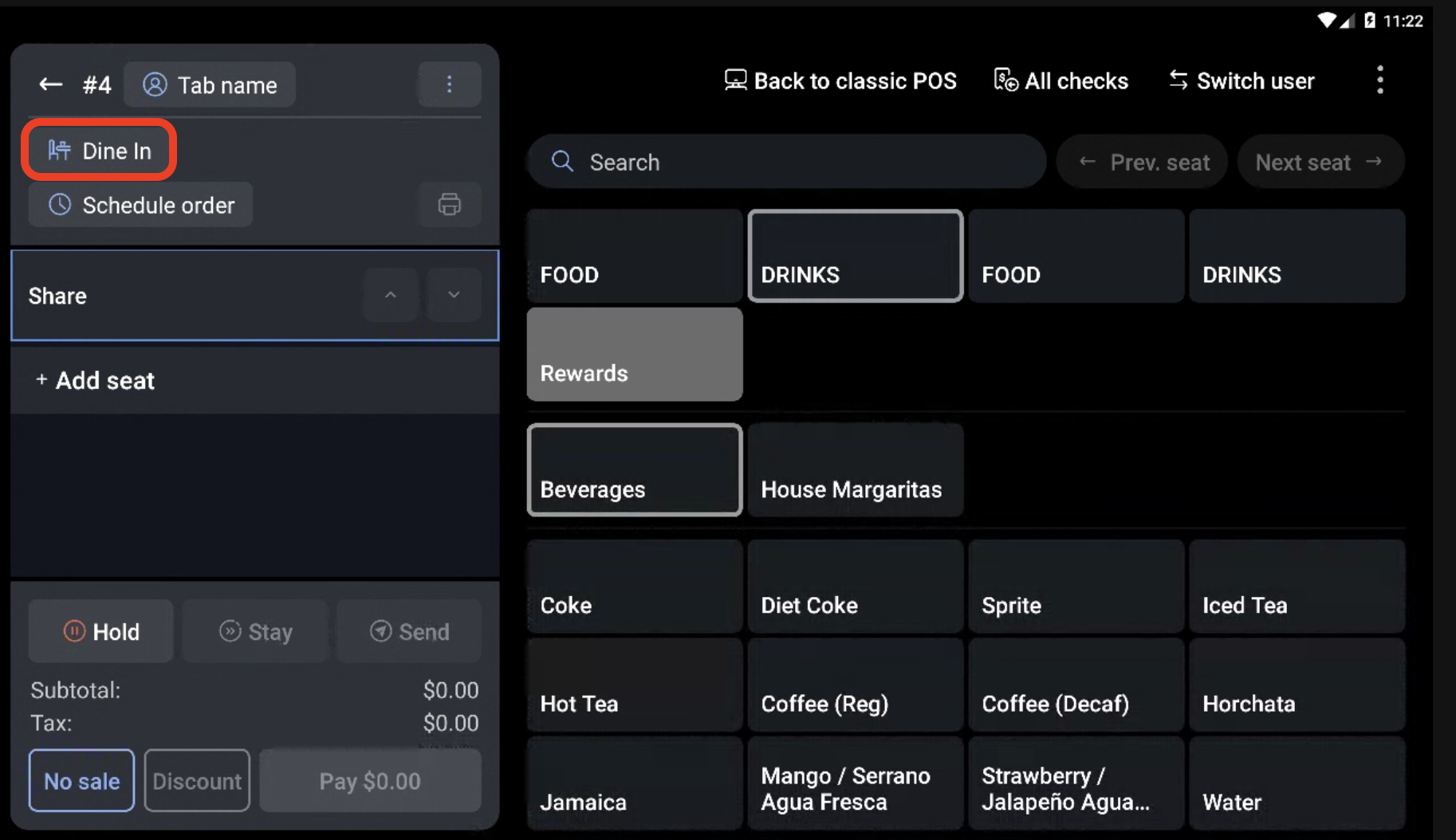Open All checks
This screenshot has height=840, width=1456.
[1061, 80]
